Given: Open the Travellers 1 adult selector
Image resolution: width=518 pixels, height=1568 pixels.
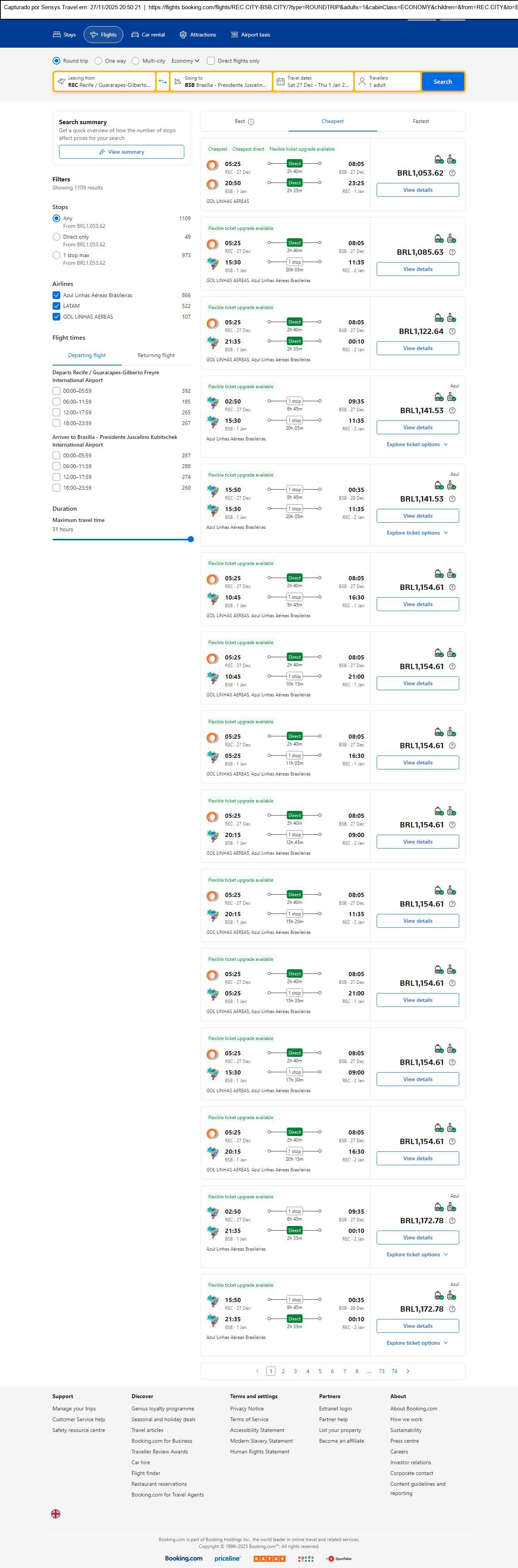Looking at the screenshot, I should 387,81.
